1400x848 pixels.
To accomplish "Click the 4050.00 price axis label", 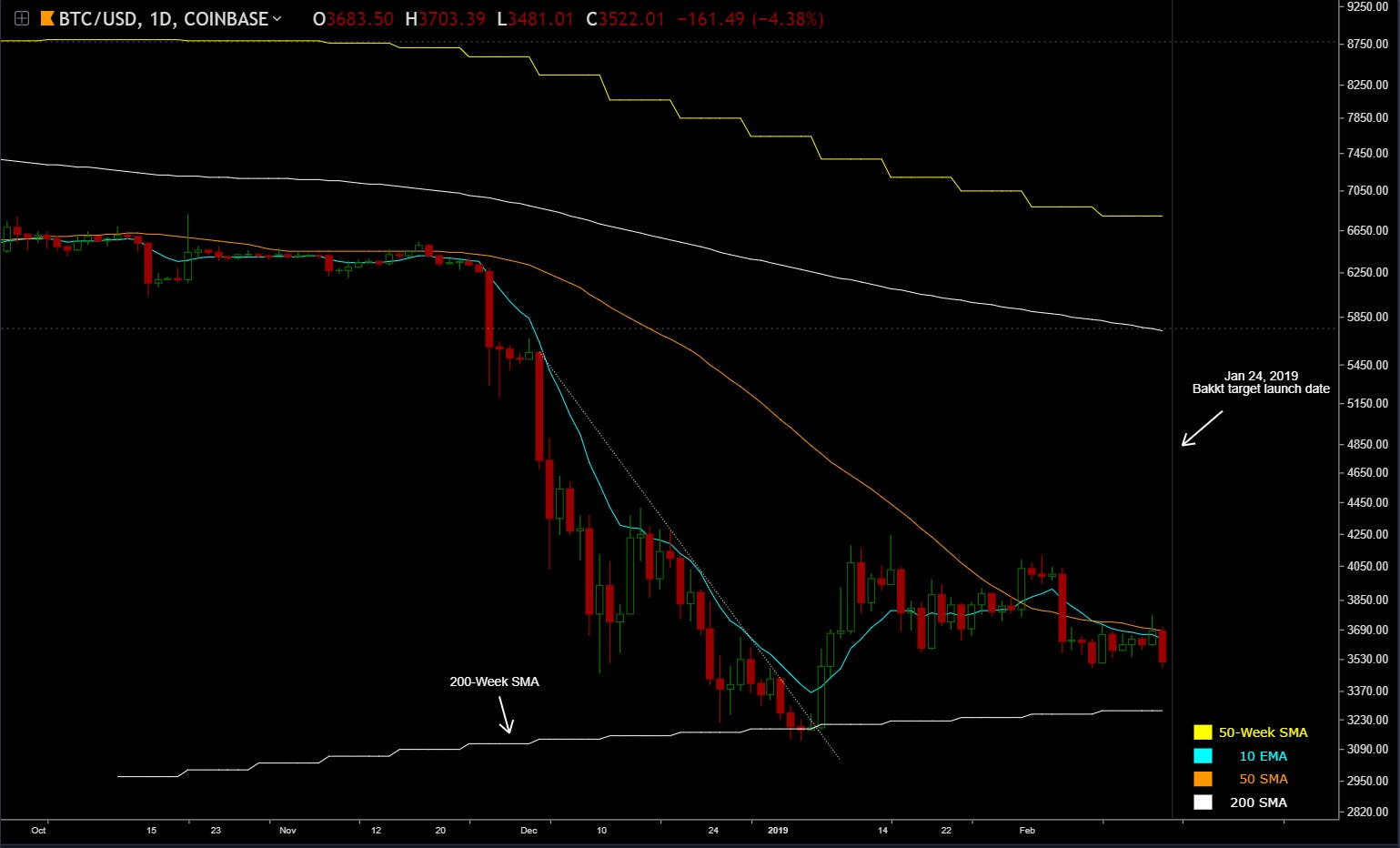I will click(x=1367, y=566).
